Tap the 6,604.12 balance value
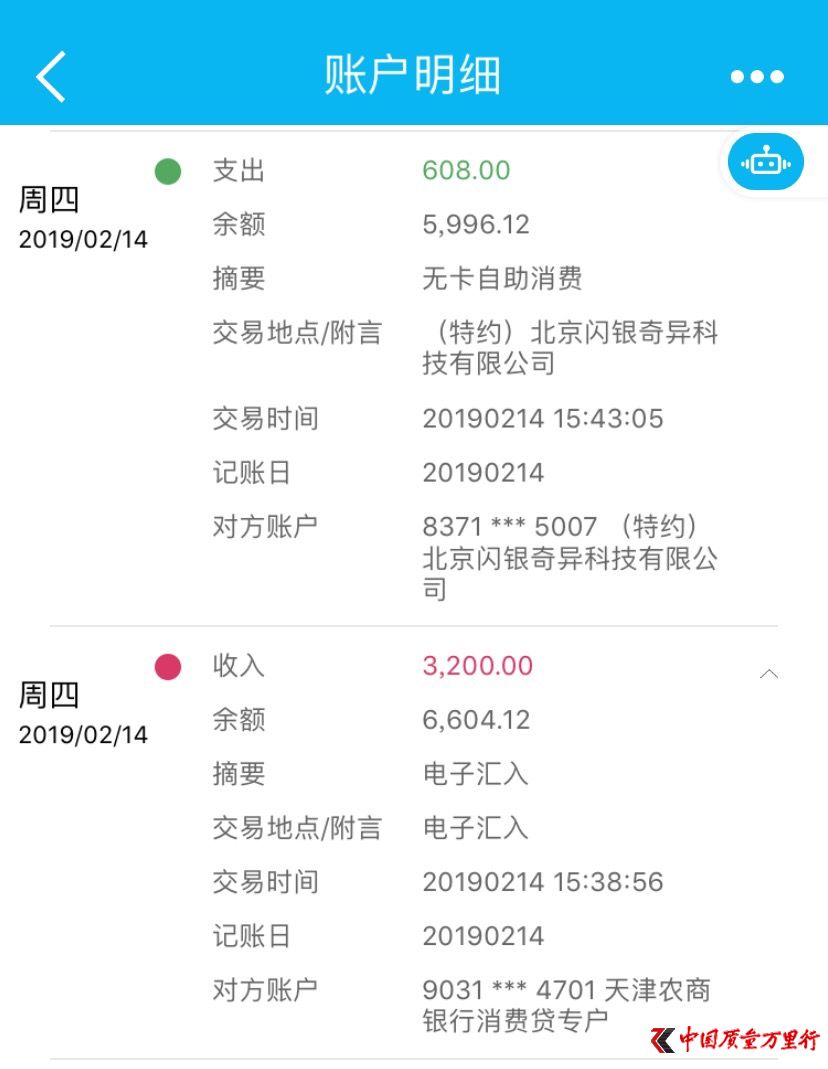The height and width of the screenshot is (1069, 828). pyautogui.click(x=476, y=720)
